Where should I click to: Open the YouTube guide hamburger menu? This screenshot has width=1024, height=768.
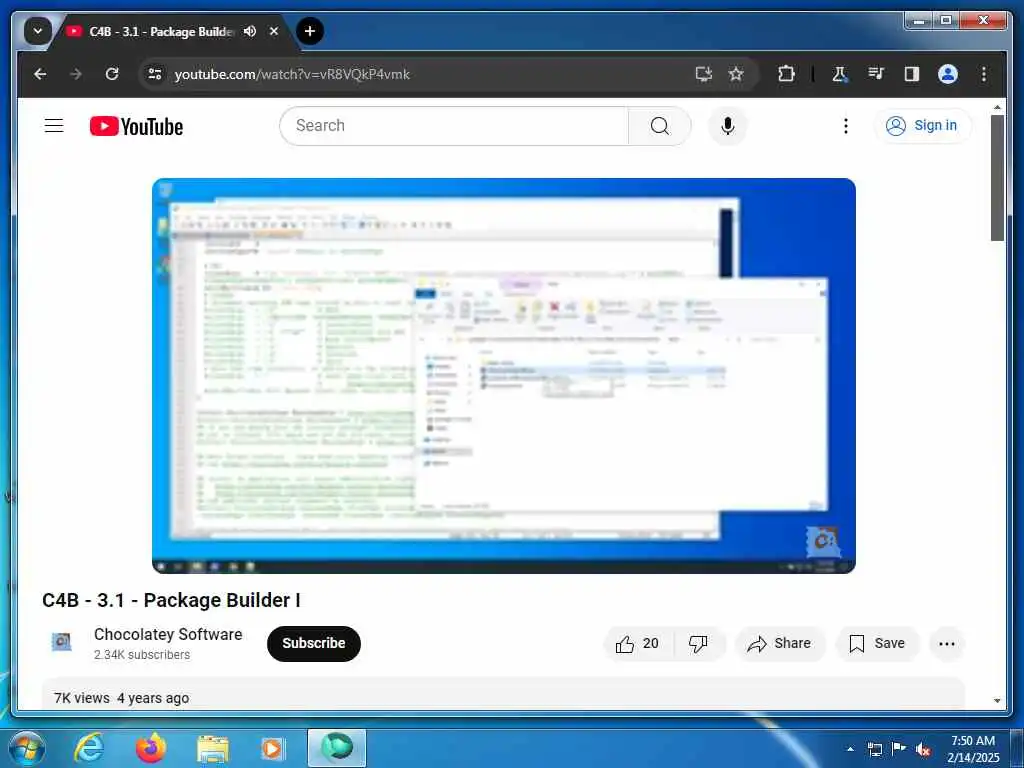[x=54, y=125]
